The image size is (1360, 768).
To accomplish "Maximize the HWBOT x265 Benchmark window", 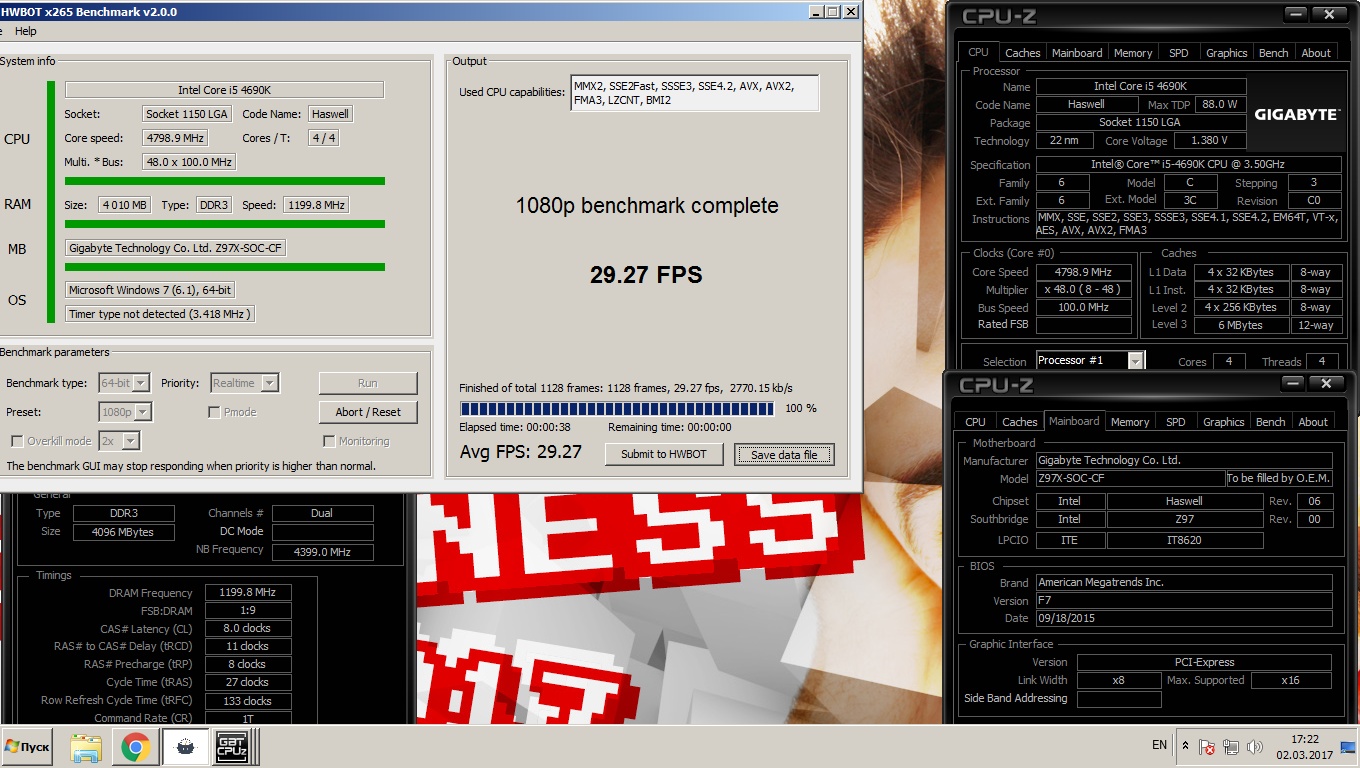I will pos(832,12).
